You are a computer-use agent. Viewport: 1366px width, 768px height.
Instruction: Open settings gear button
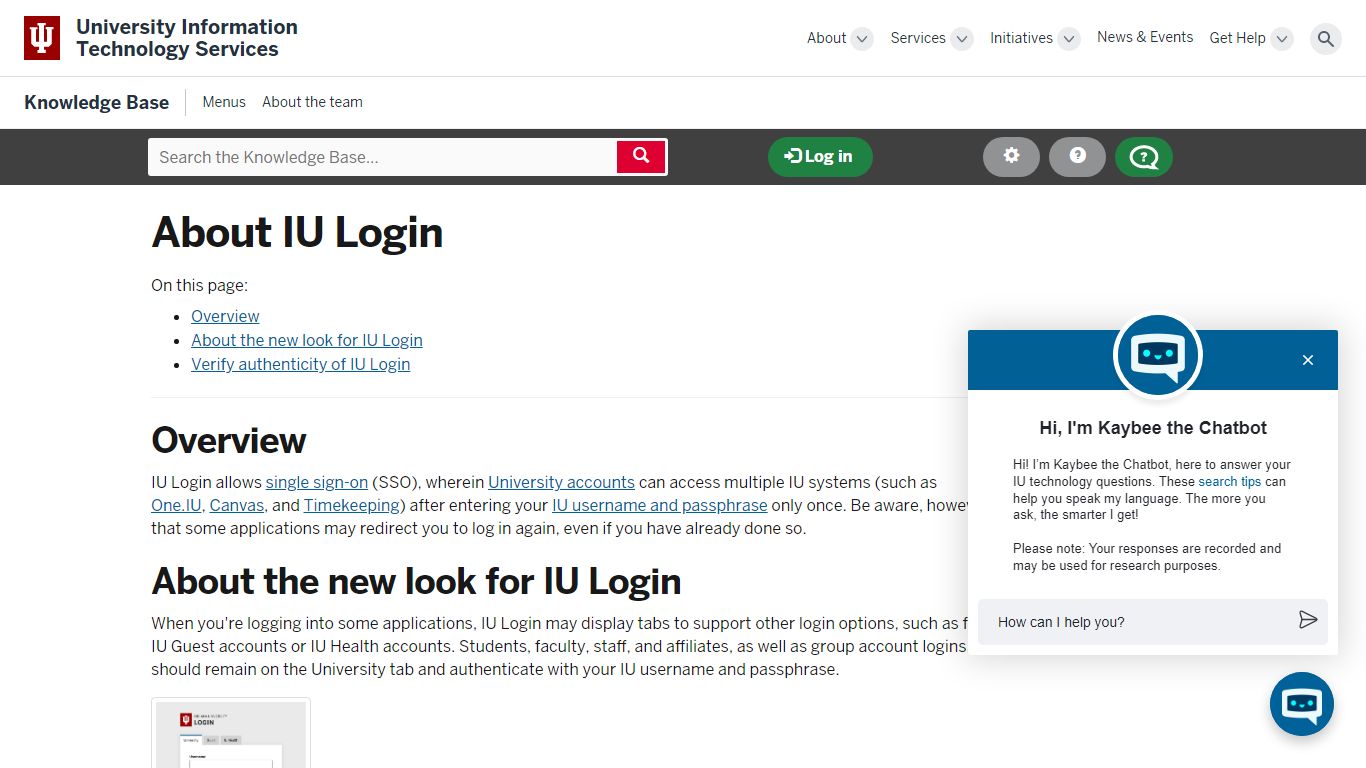pyautogui.click(x=1011, y=157)
